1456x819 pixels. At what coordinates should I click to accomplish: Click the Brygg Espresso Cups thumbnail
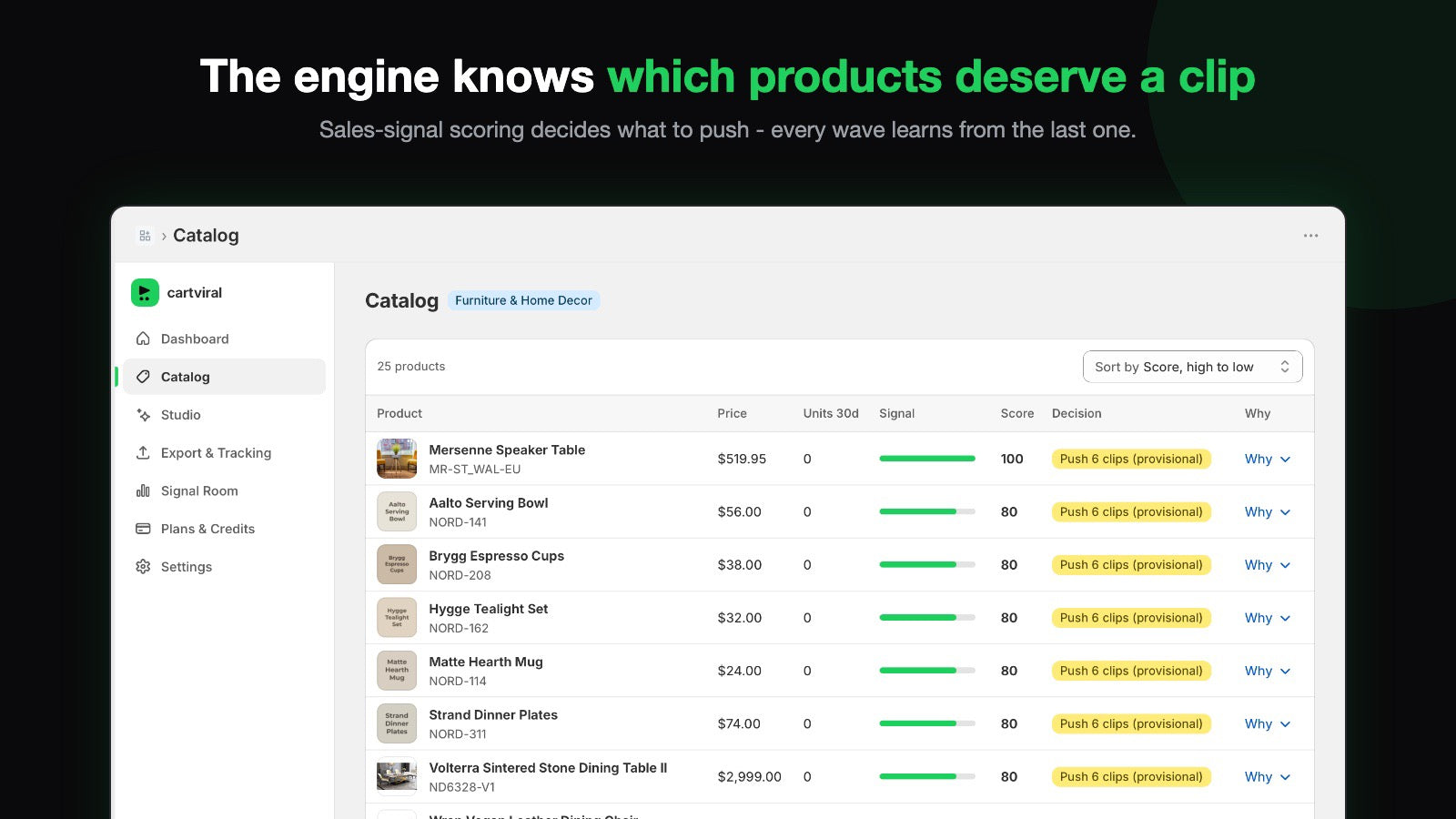coord(397,564)
